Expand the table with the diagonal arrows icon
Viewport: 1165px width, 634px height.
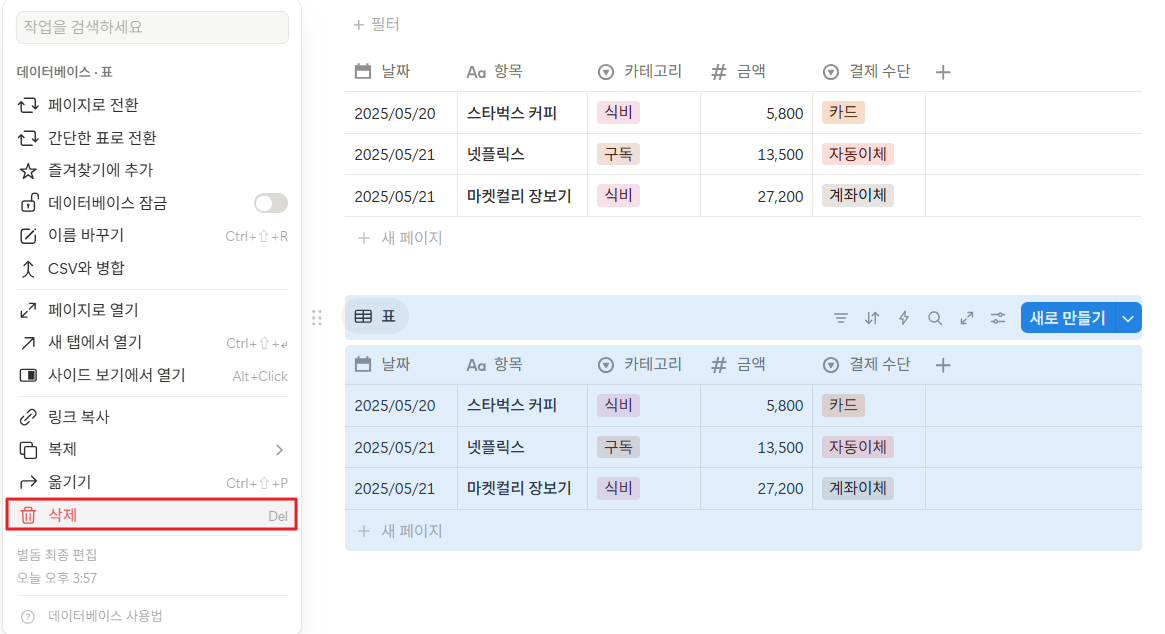967,318
